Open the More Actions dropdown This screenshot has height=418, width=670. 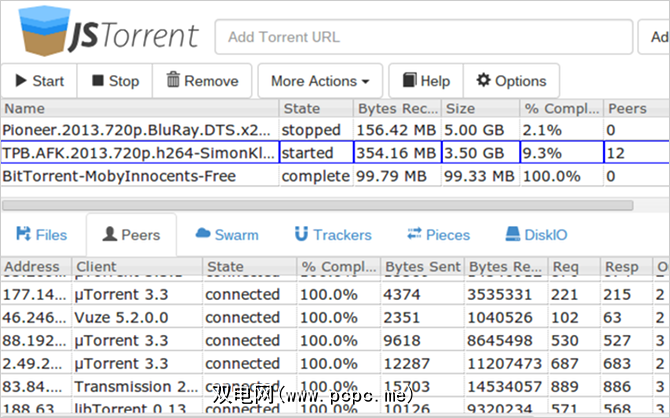point(320,81)
